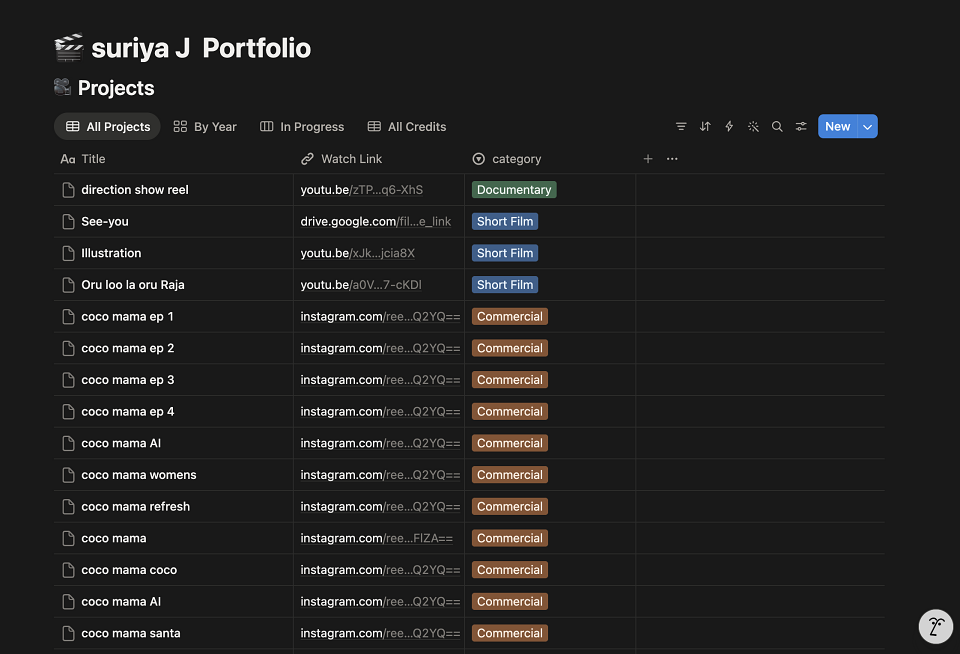
Task: Click page icon of Illustration row
Action: coord(69,254)
